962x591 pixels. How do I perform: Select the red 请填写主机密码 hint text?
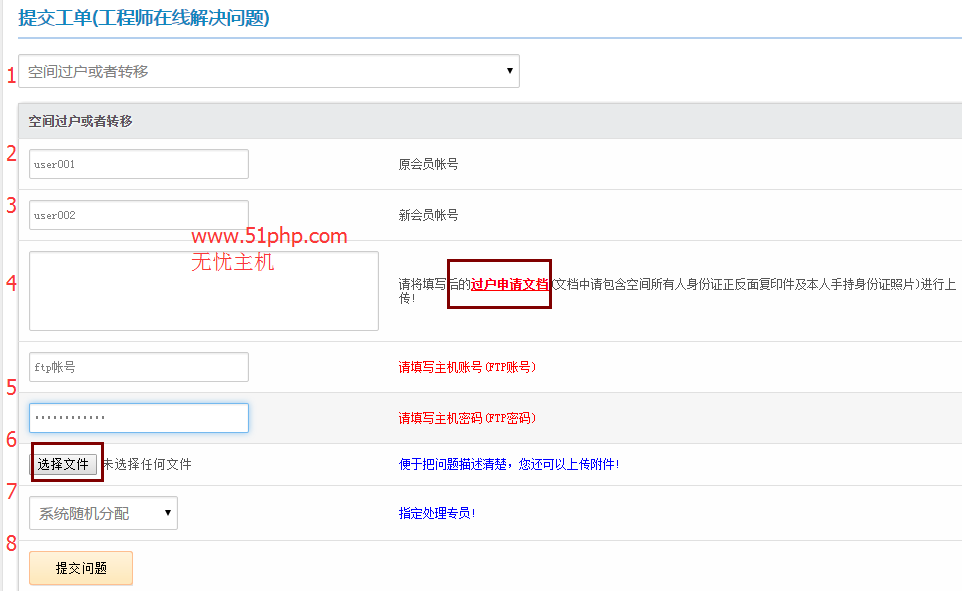(467, 418)
